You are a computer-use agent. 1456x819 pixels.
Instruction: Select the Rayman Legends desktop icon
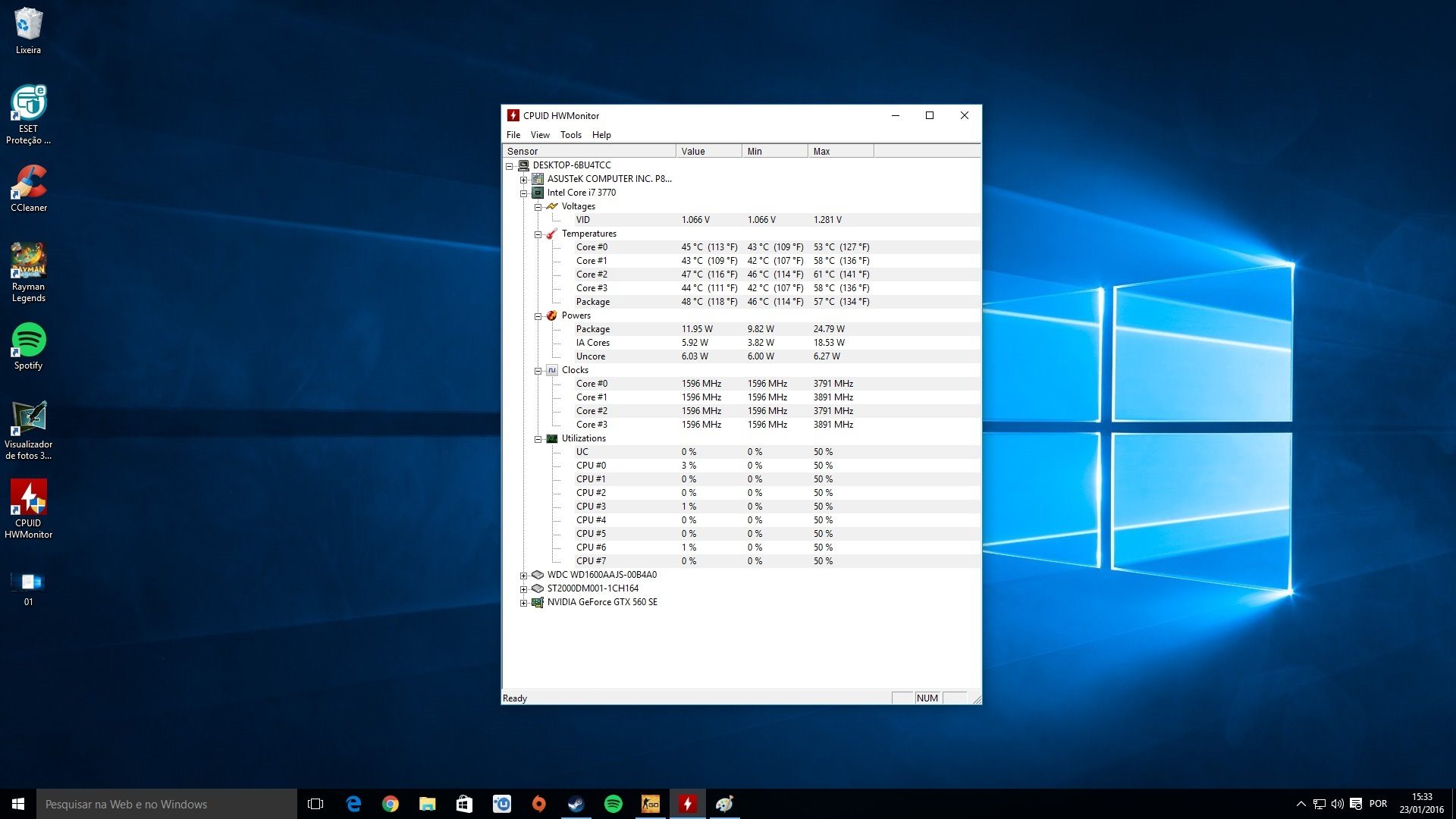[x=28, y=272]
